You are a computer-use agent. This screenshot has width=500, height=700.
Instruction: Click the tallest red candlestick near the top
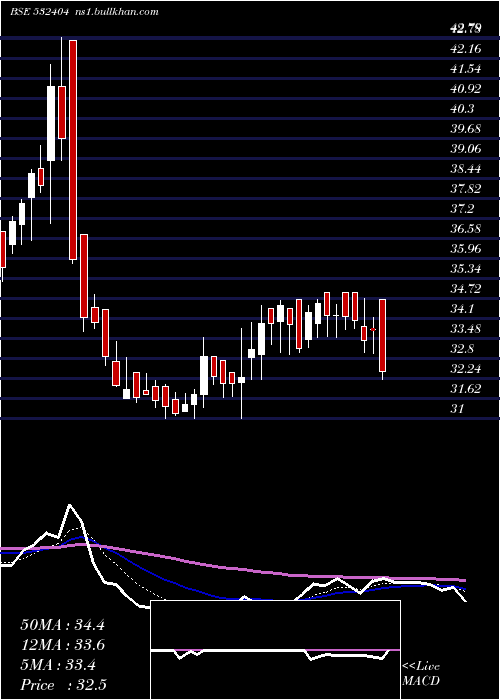73,150
